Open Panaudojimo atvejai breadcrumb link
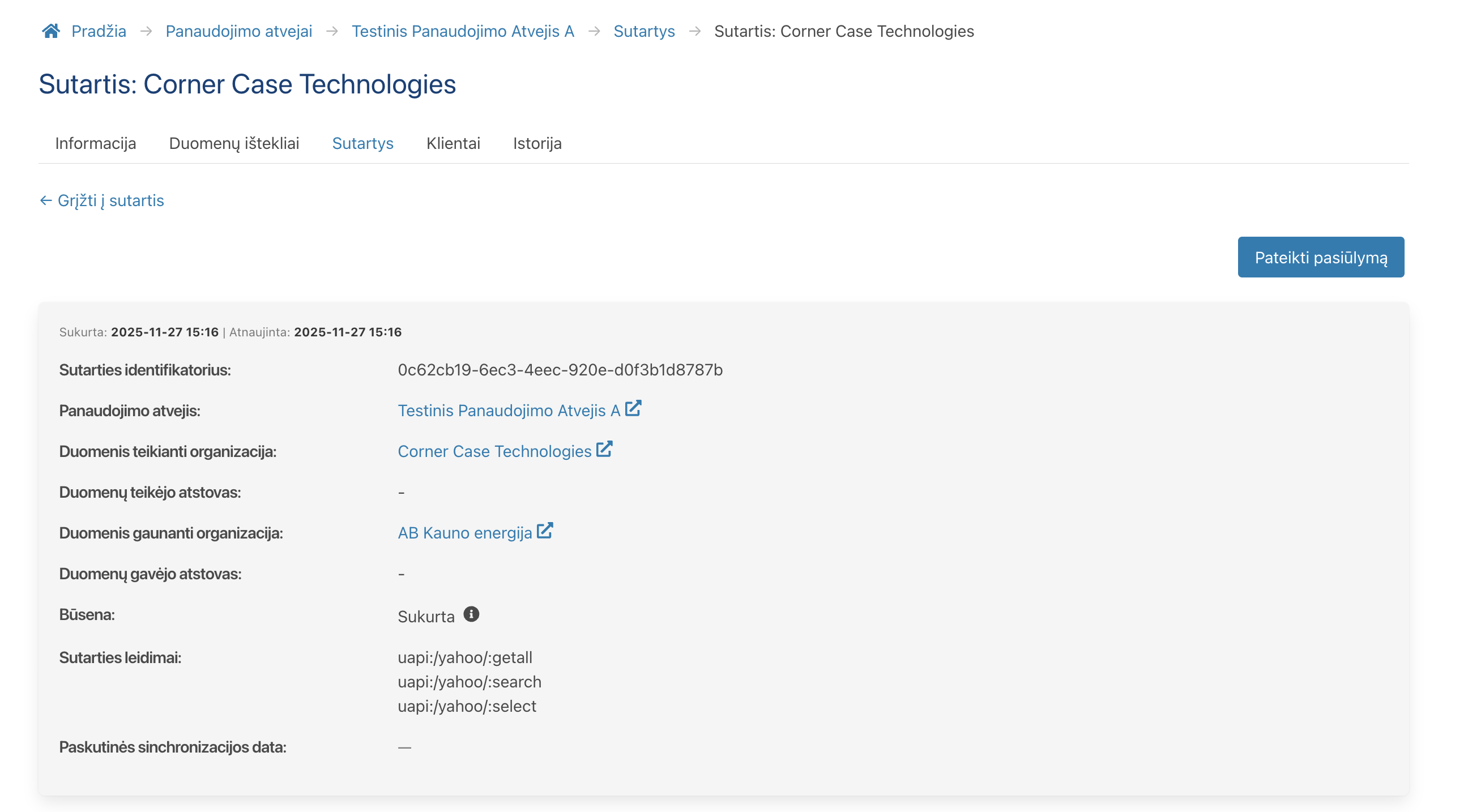 pyautogui.click(x=239, y=31)
